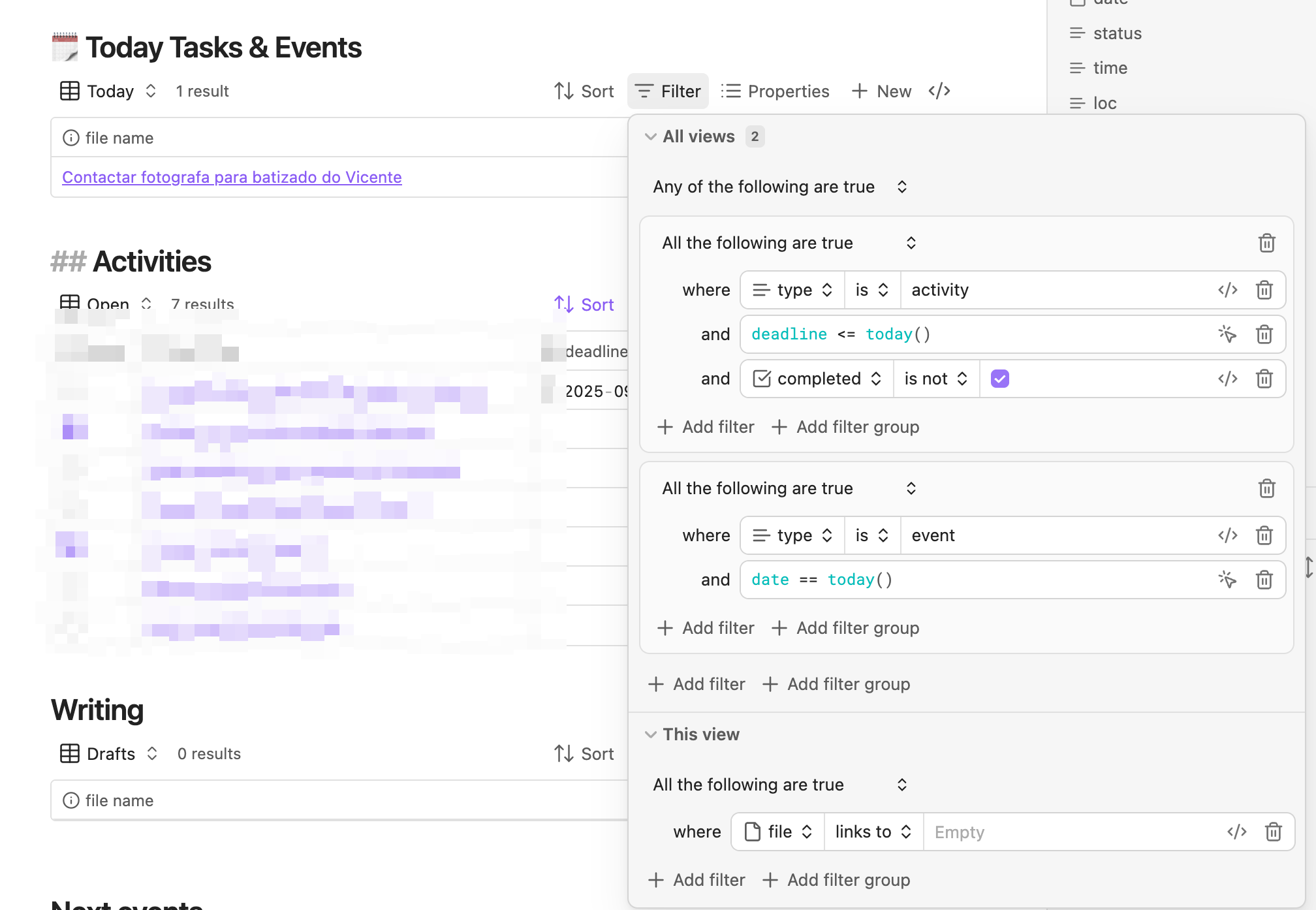This screenshot has width=1316, height=910.
Task: Delete the first filter group
Action: click(1266, 243)
